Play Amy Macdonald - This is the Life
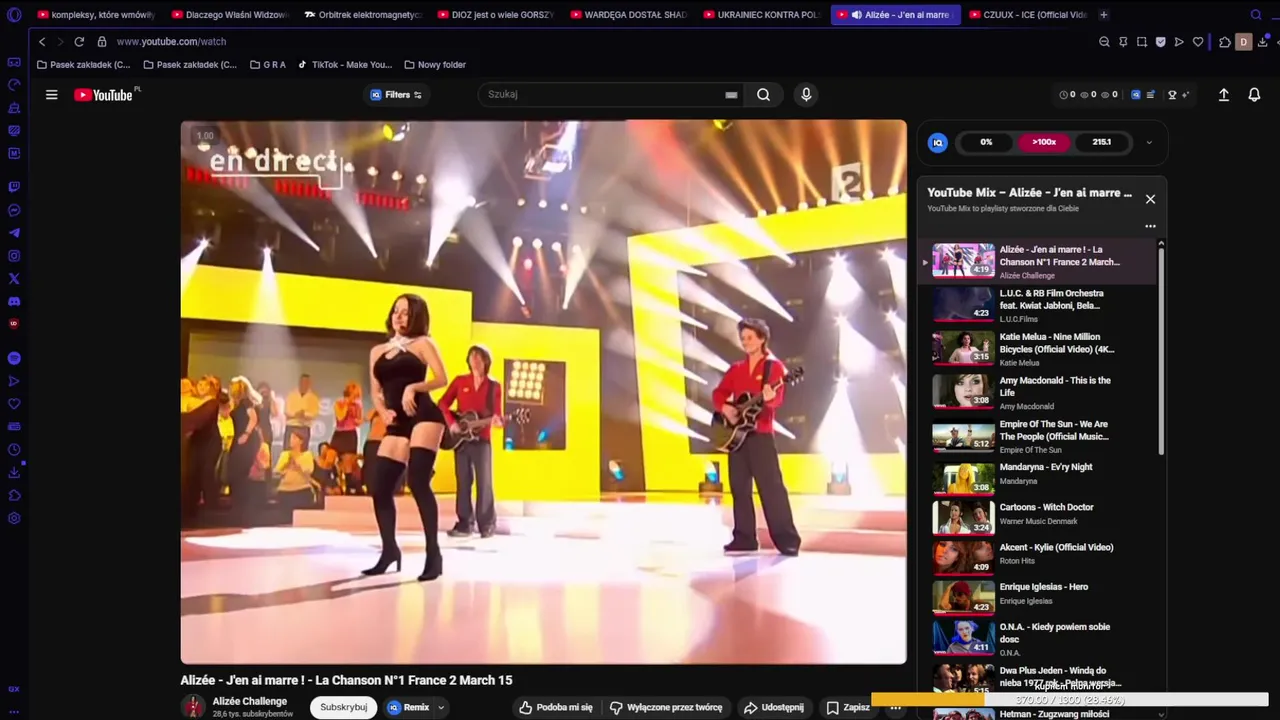1280x720 pixels. [1043, 392]
